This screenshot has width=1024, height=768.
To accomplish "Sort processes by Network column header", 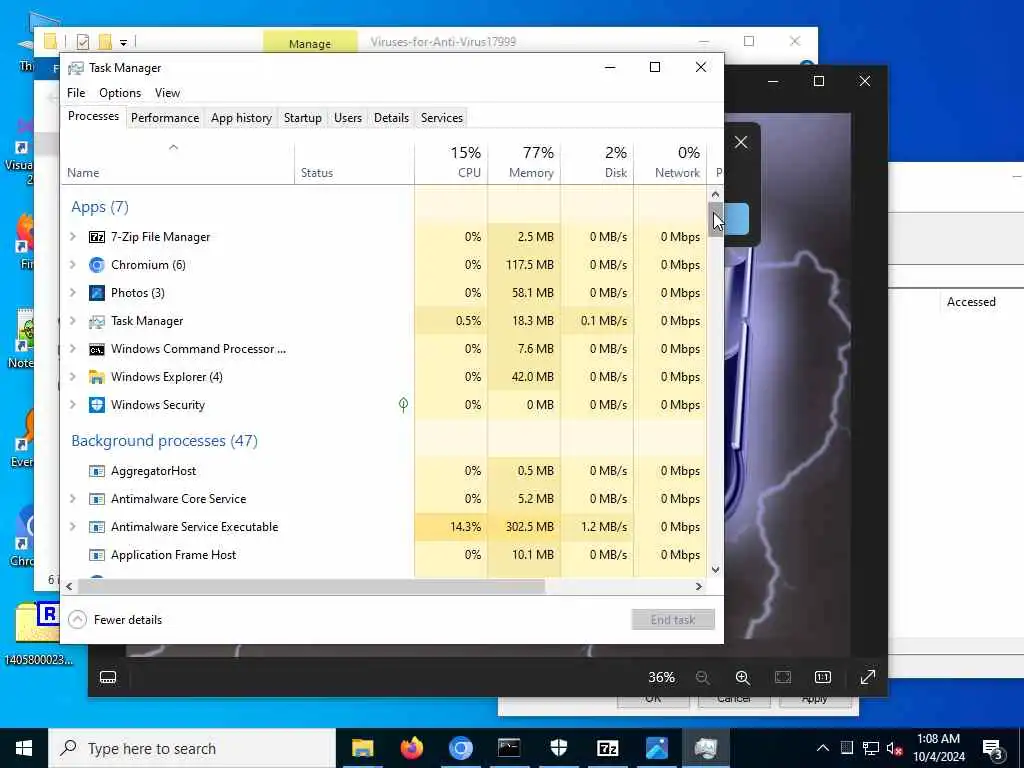I will 671,162.
